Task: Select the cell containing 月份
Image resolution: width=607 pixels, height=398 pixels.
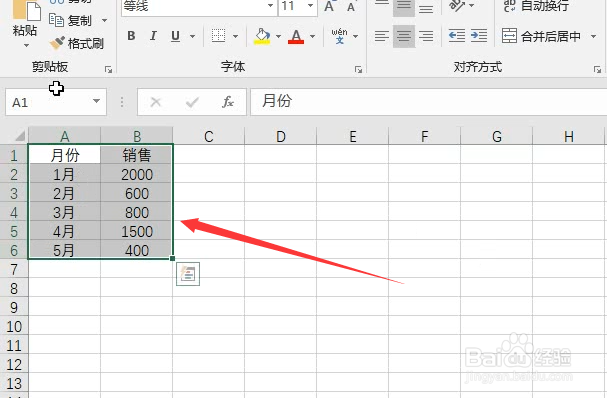Action: (x=65, y=155)
